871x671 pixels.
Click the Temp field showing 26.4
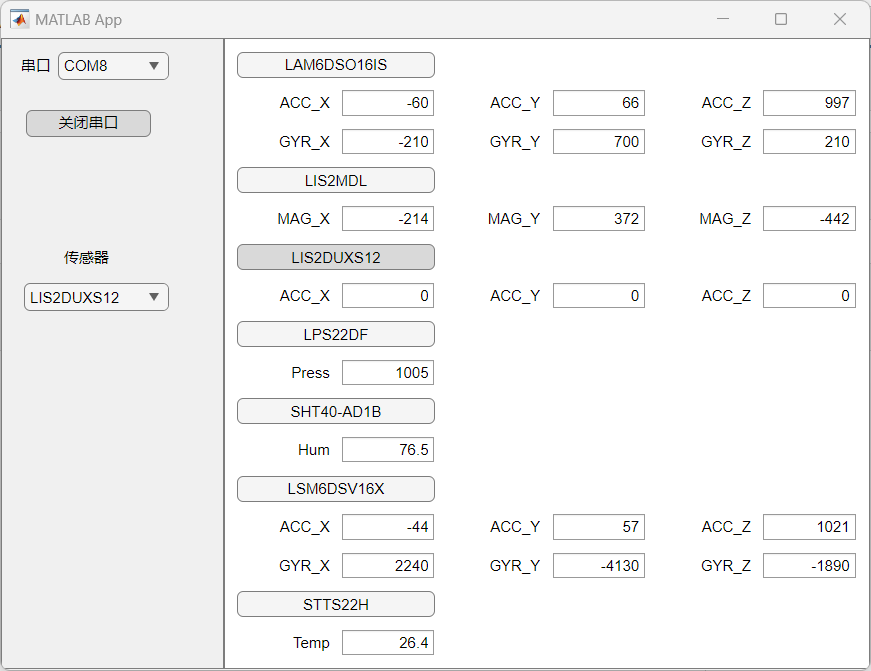(388, 643)
